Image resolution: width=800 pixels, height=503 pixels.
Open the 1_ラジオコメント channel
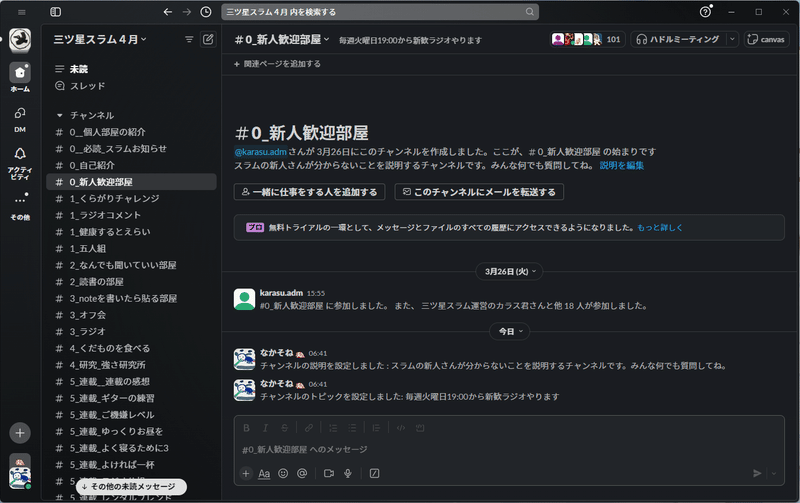132,215
